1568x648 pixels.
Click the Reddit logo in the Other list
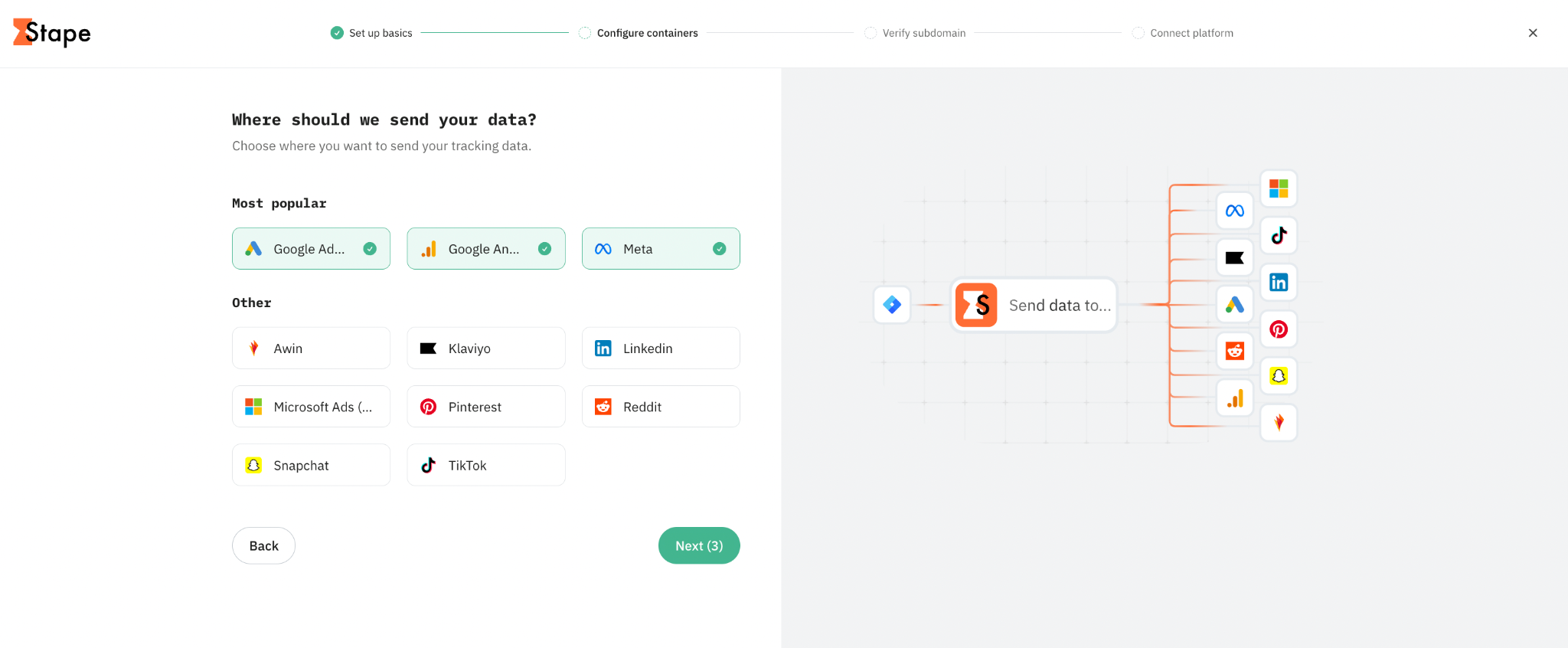pos(603,407)
